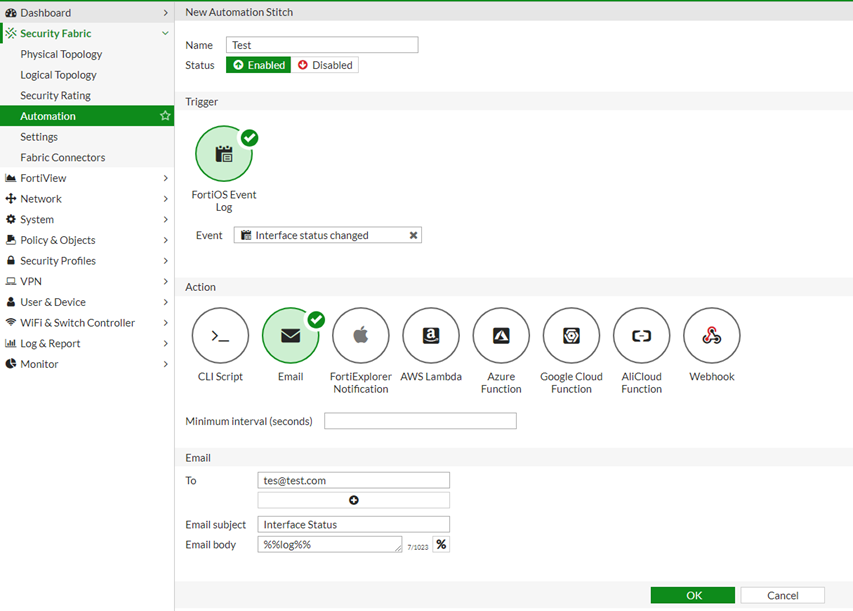Pick the Azure Function action
This screenshot has width=853, height=611.
pyautogui.click(x=501, y=336)
